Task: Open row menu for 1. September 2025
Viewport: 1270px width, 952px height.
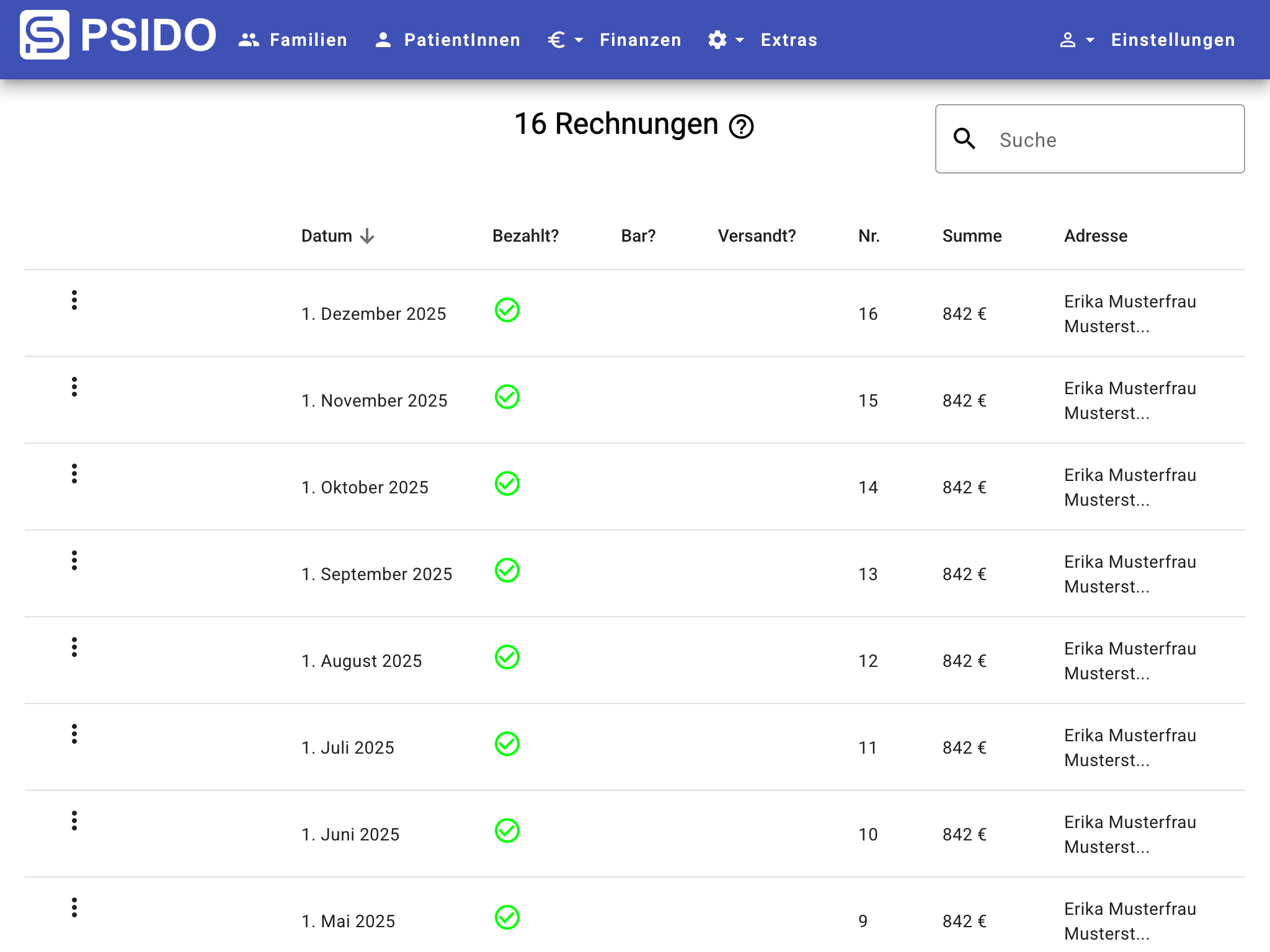Action: pos(74,560)
